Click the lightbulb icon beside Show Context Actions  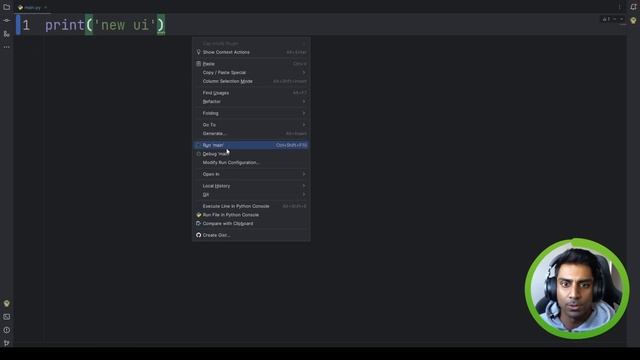(198, 52)
